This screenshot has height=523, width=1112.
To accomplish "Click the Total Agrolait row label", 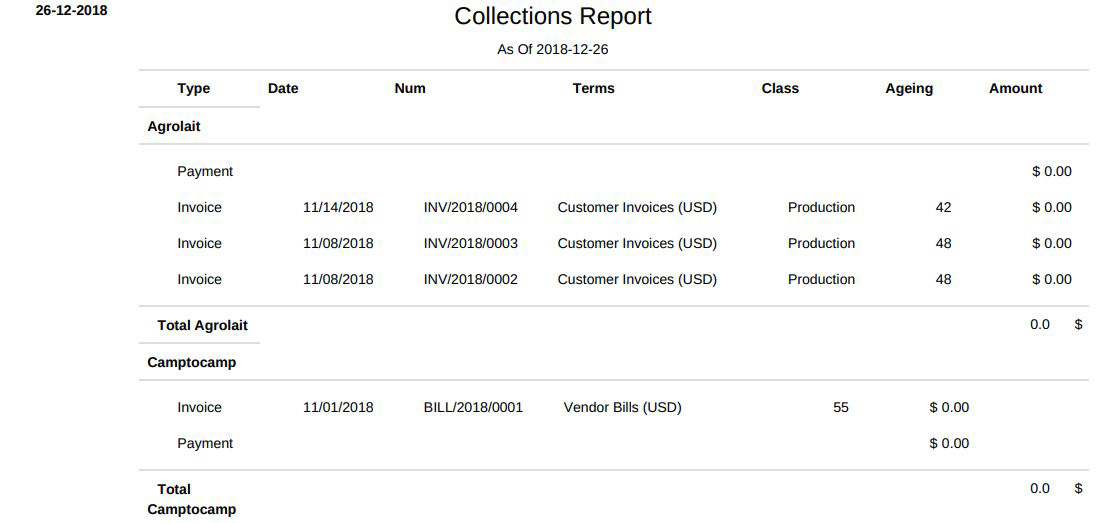I will [x=203, y=326].
